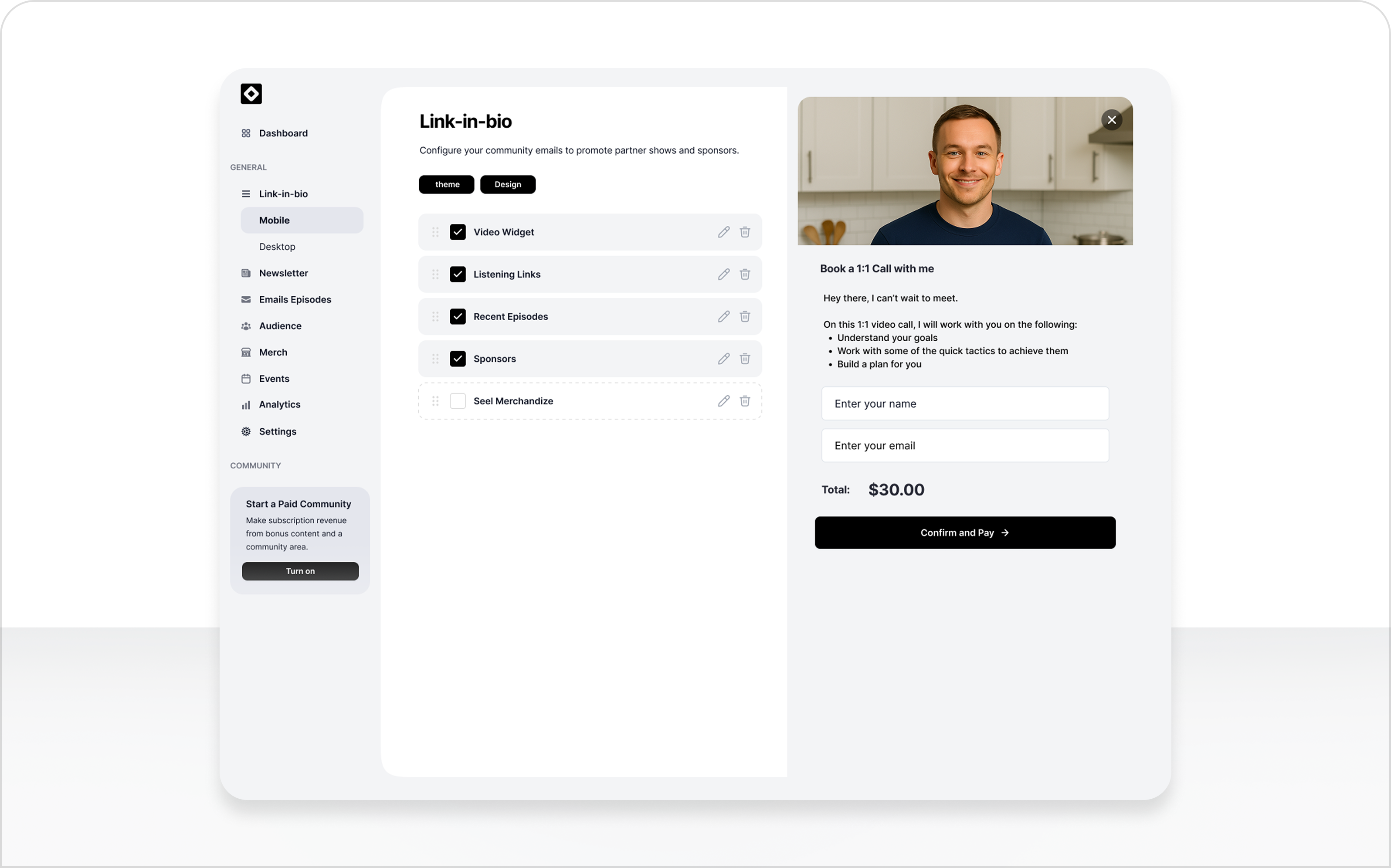This screenshot has width=1391, height=868.
Task: Delete Sponsors using trash icon
Action: click(x=745, y=359)
